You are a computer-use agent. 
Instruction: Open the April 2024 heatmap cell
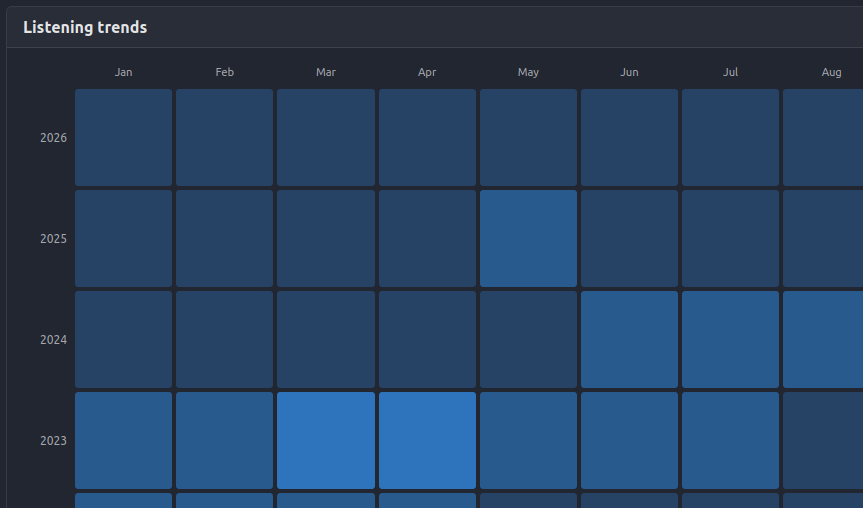[x=427, y=340]
